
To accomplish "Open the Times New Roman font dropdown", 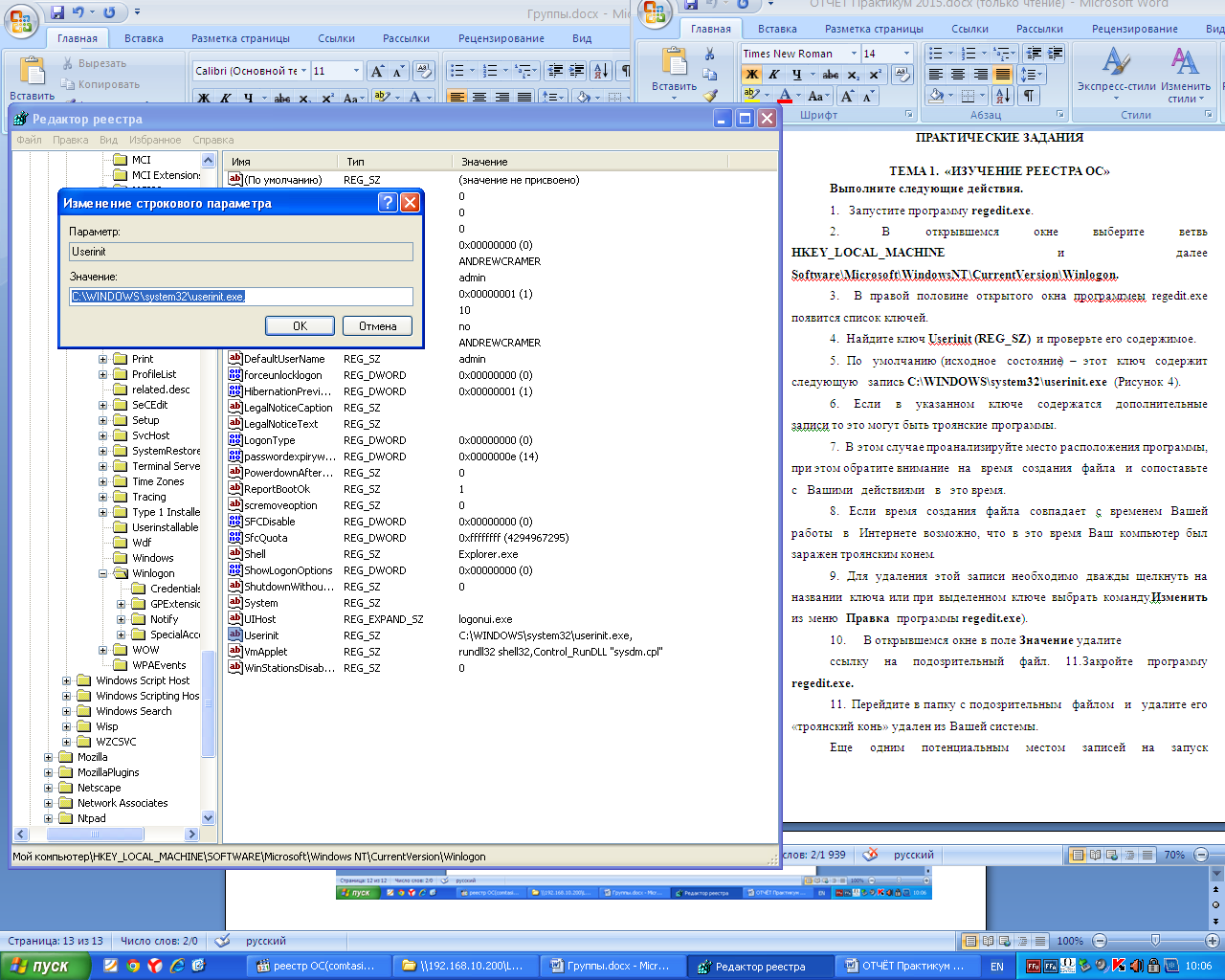I will tap(852, 54).
